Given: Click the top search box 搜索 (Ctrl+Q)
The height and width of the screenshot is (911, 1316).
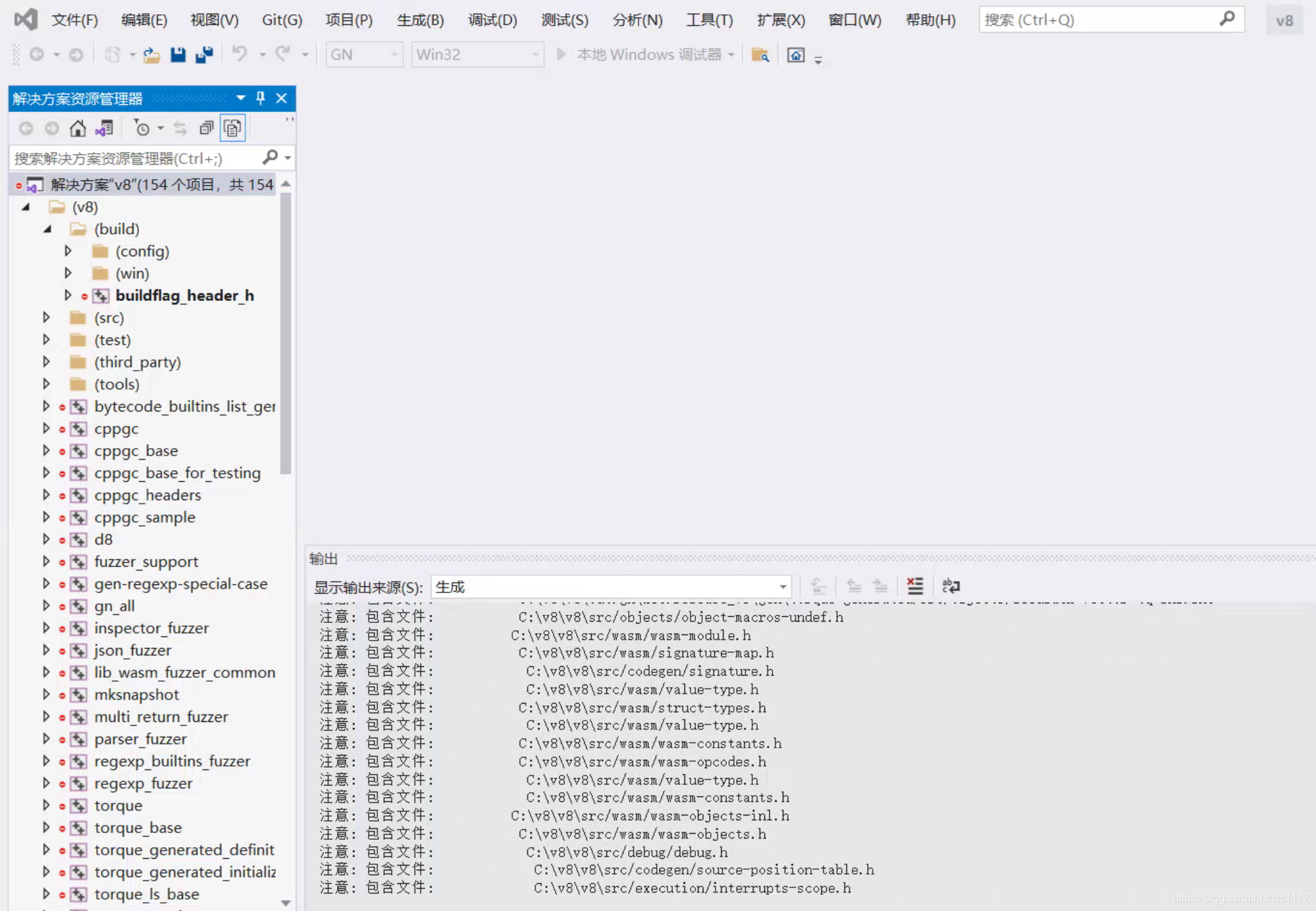Looking at the screenshot, I should tap(1111, 20).
